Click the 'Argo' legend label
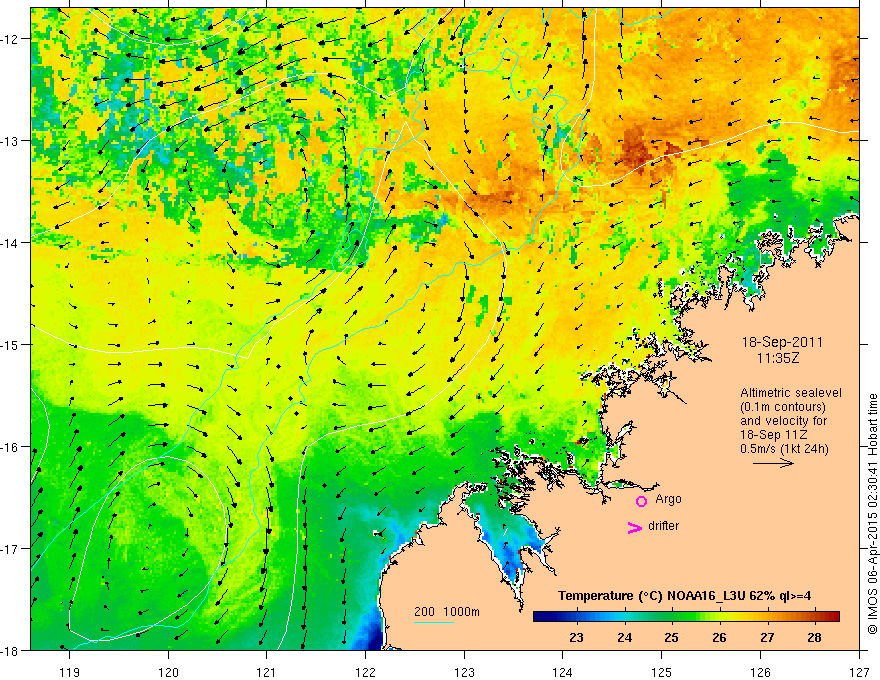This screenshot has height=680, width=880. click(668, 499)
